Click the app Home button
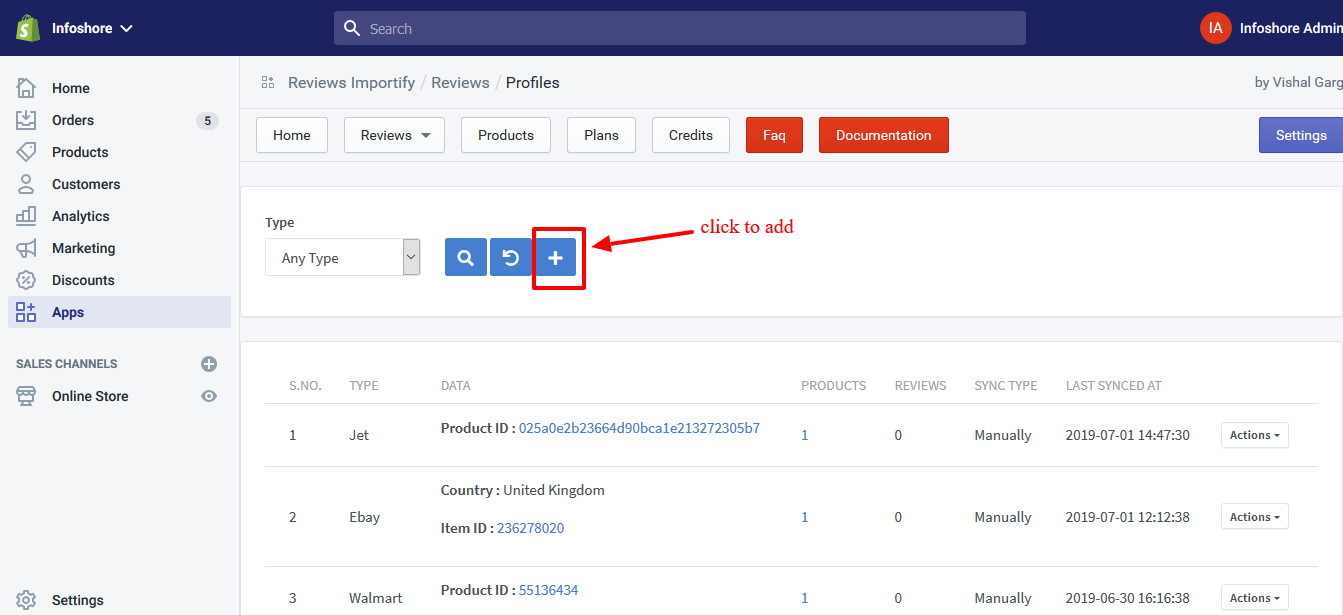 click(292, 135)
